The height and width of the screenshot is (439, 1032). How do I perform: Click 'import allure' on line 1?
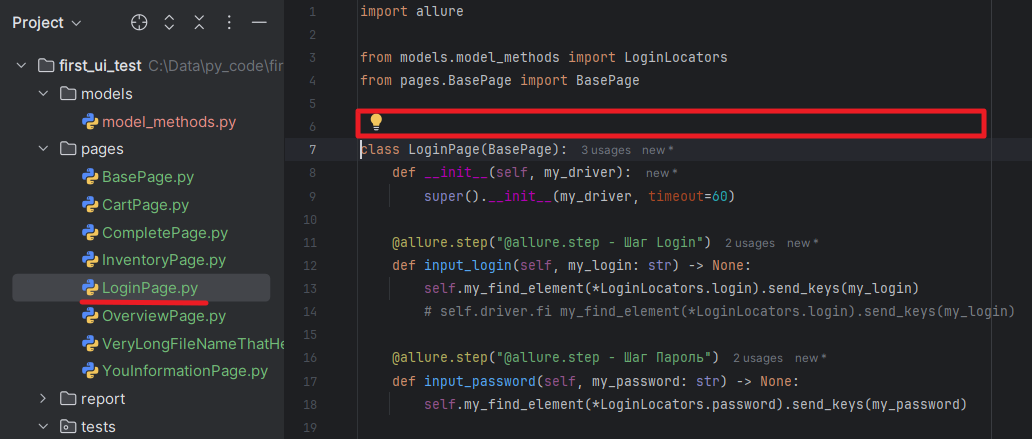point(412,11)
